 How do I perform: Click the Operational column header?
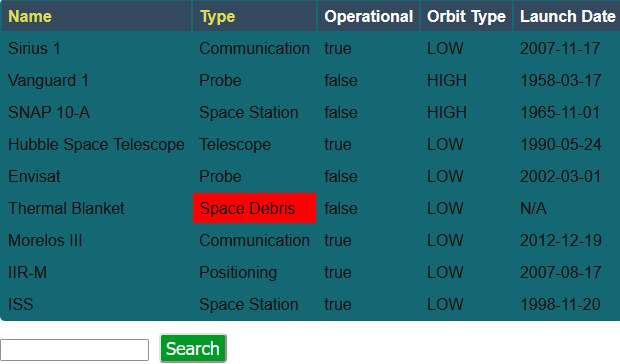click(369, 16)
